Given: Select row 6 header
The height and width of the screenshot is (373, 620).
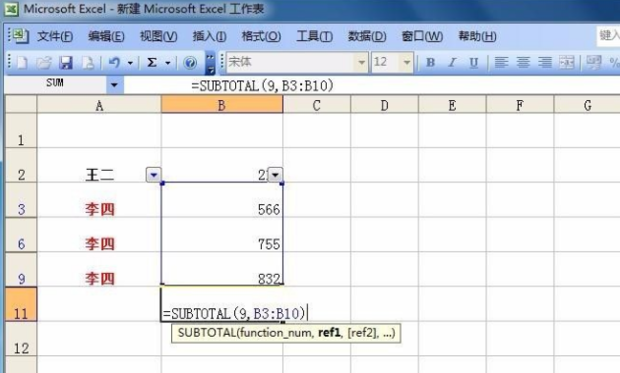Looking at the screenshot, I should click(21, 235).
